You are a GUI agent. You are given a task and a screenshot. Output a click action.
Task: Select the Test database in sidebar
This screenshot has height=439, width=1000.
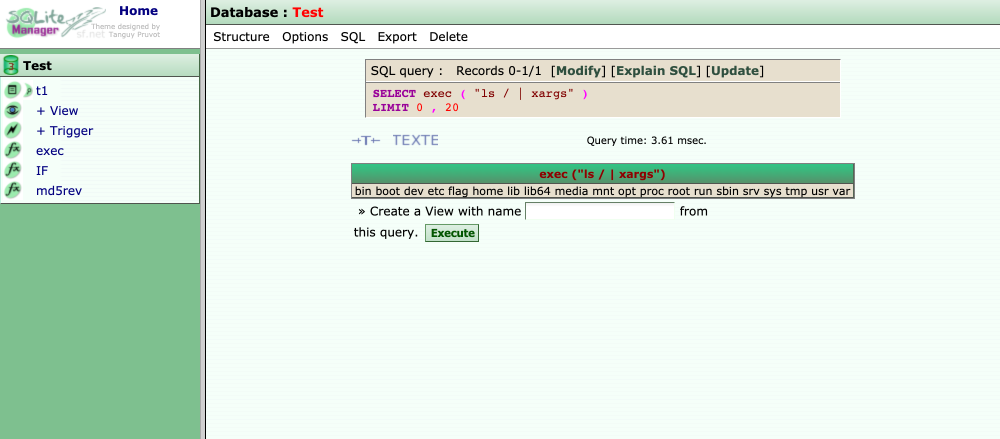37,66
